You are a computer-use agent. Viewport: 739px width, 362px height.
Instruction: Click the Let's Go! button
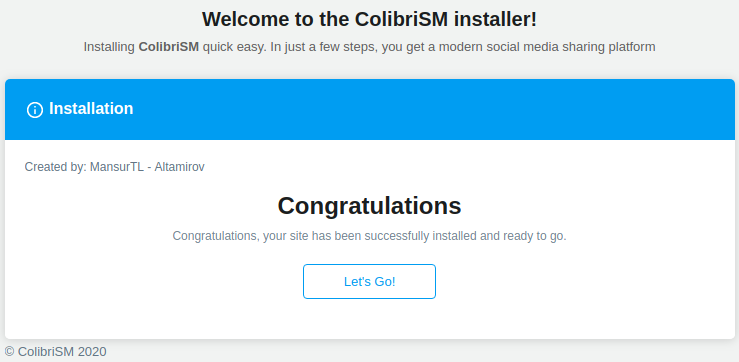click(369, 281)
